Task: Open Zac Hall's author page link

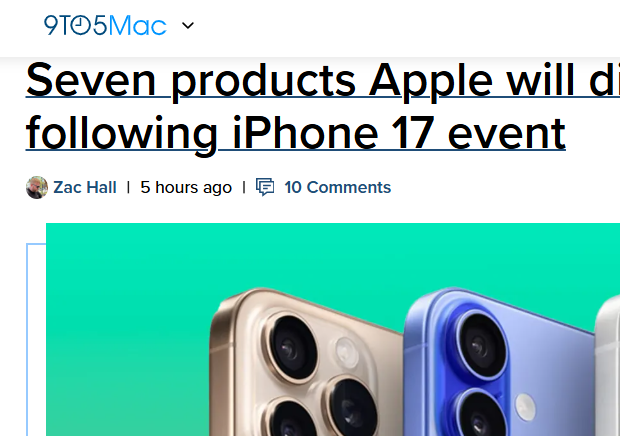Action: [x=85, y=187]
